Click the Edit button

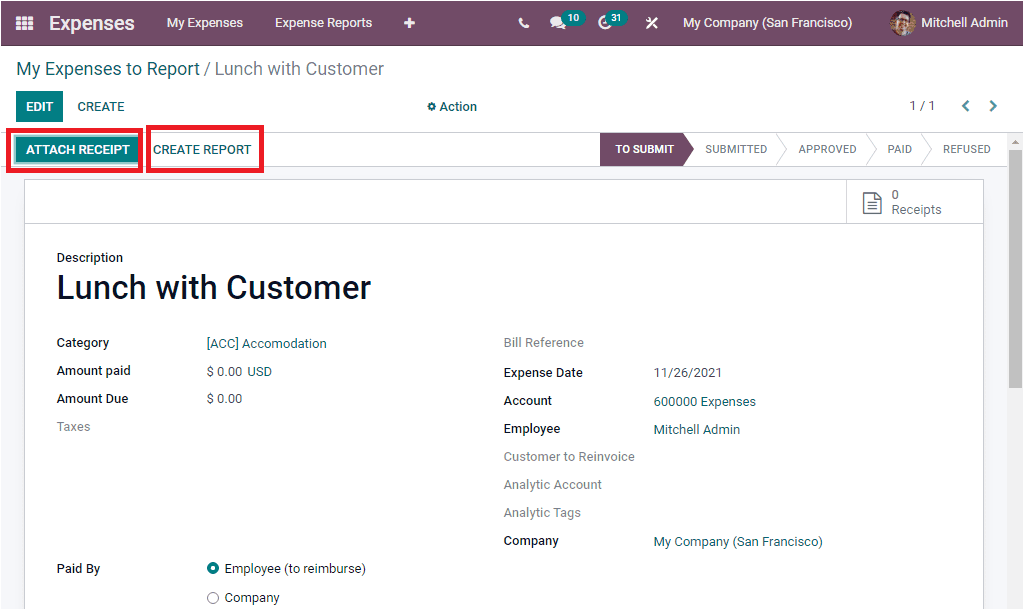coord(39,107)
